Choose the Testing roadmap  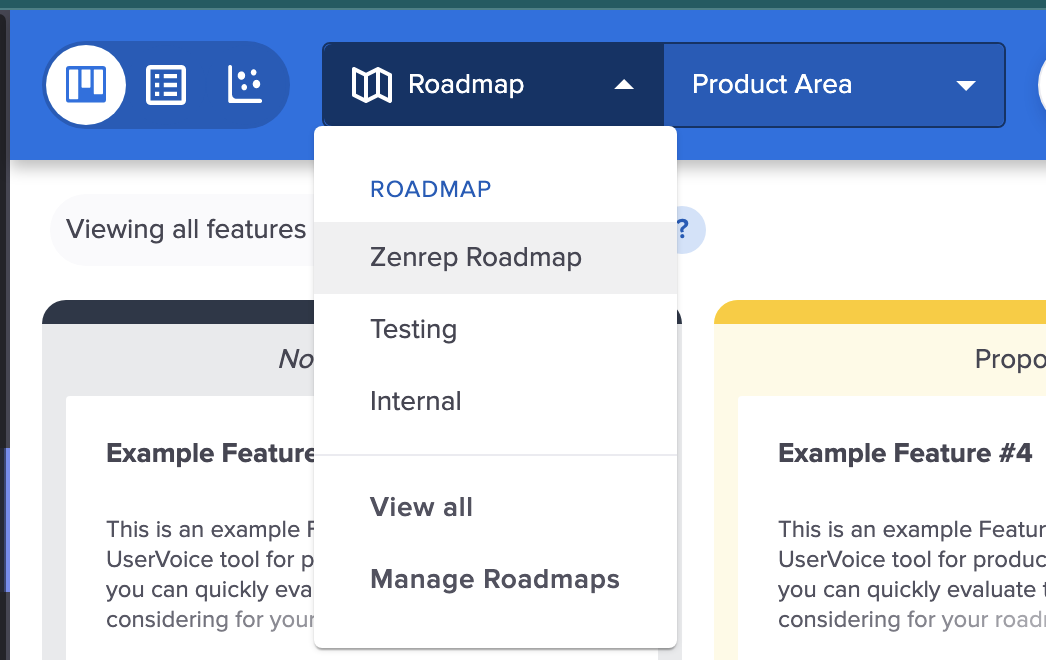[x=496, y=330]
